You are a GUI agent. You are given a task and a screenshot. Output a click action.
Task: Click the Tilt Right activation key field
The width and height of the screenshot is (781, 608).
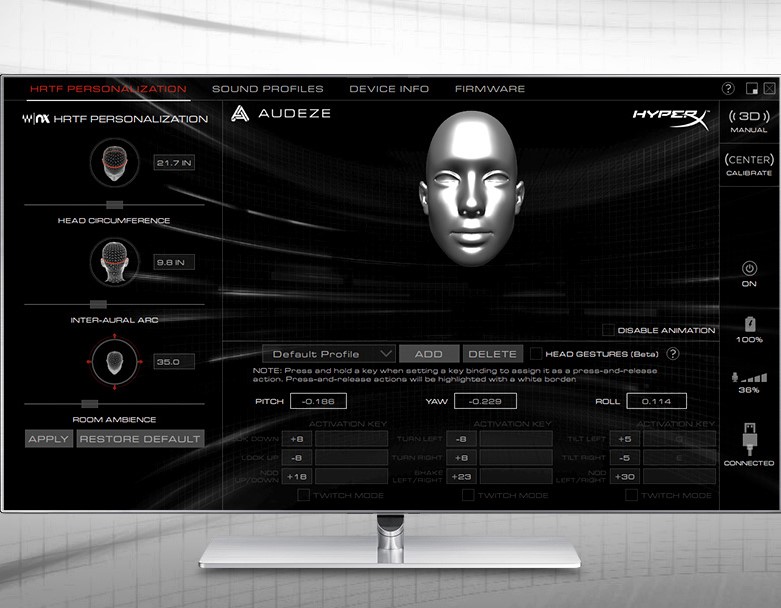pyautogui.click(x=679, y=458)
